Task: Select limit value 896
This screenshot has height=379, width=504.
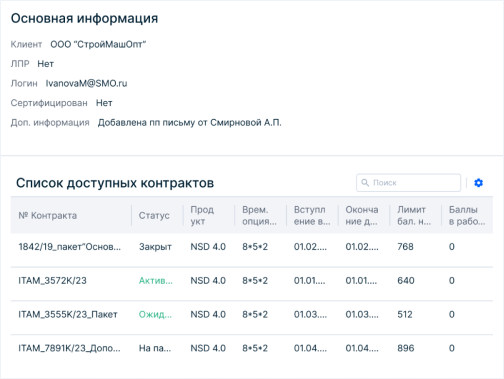Action: tap(406, 348)
